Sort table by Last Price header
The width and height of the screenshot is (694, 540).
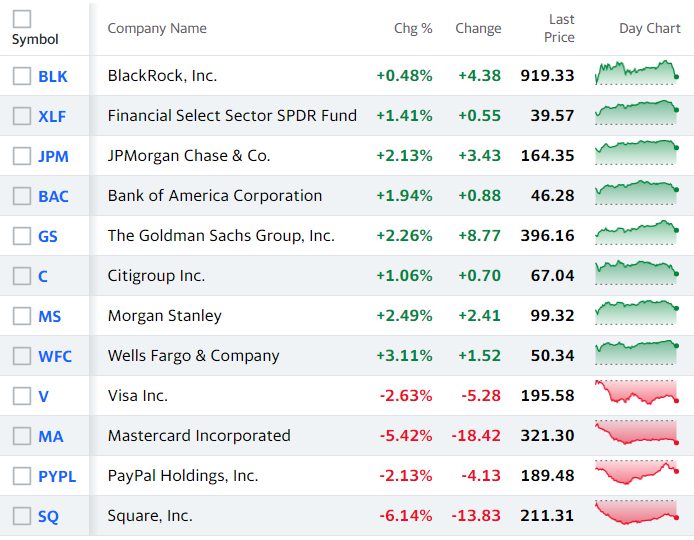click(559, 28)
